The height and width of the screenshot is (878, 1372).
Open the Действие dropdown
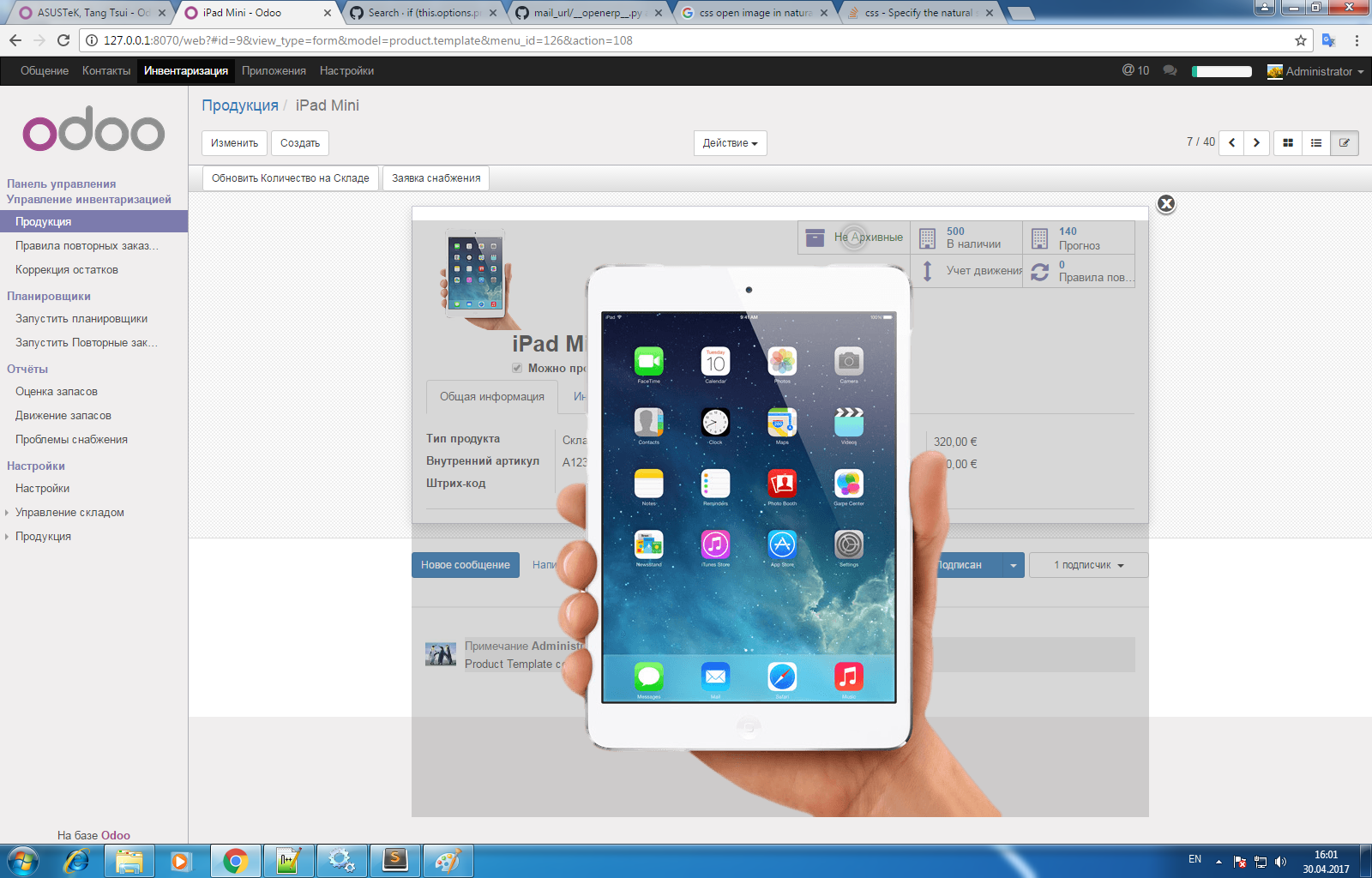coord(730,143)
